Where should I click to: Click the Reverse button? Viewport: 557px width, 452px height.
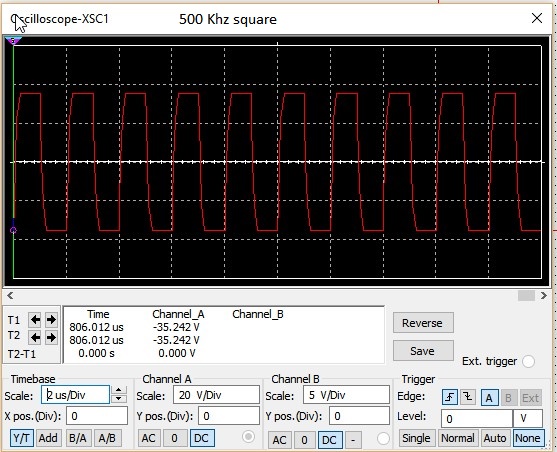click(423, 323)
